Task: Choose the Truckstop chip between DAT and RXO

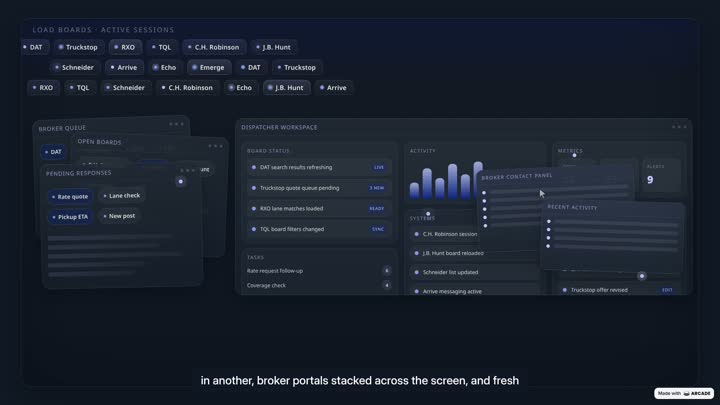Action: [x=78, y=47]
